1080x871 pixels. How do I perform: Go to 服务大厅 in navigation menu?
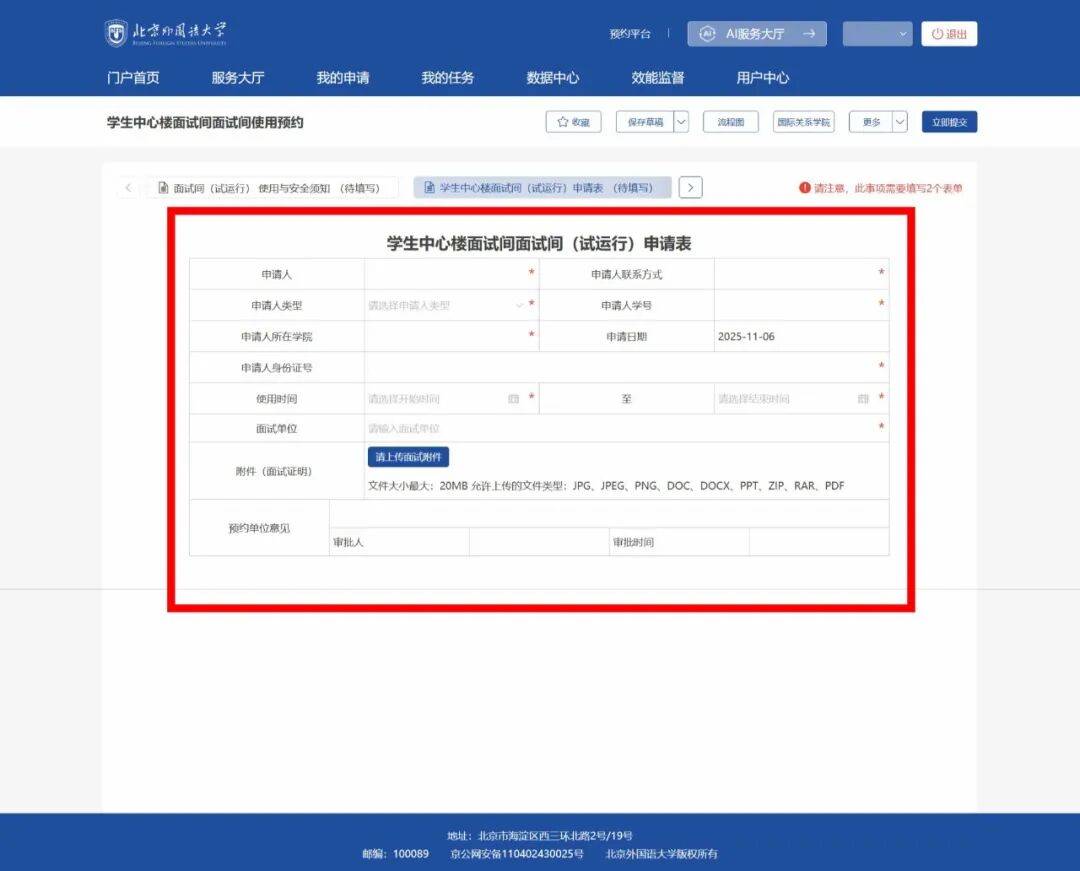click(x=238, y=78)
